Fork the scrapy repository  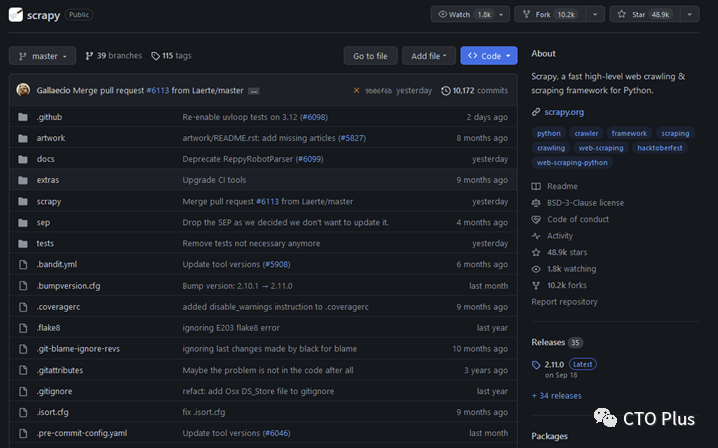(x=551, y=15)
